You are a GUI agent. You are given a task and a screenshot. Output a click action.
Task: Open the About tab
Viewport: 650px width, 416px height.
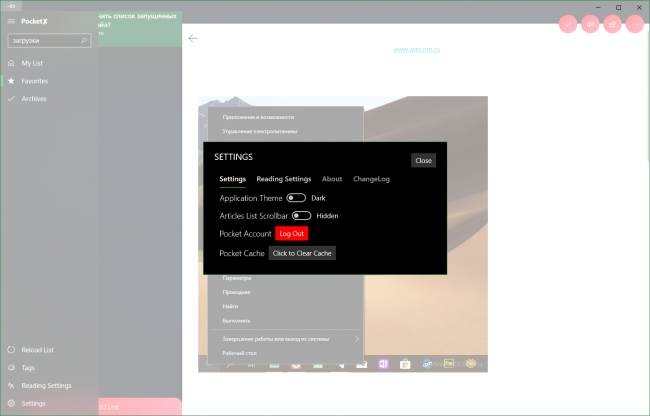coord(332,179)
